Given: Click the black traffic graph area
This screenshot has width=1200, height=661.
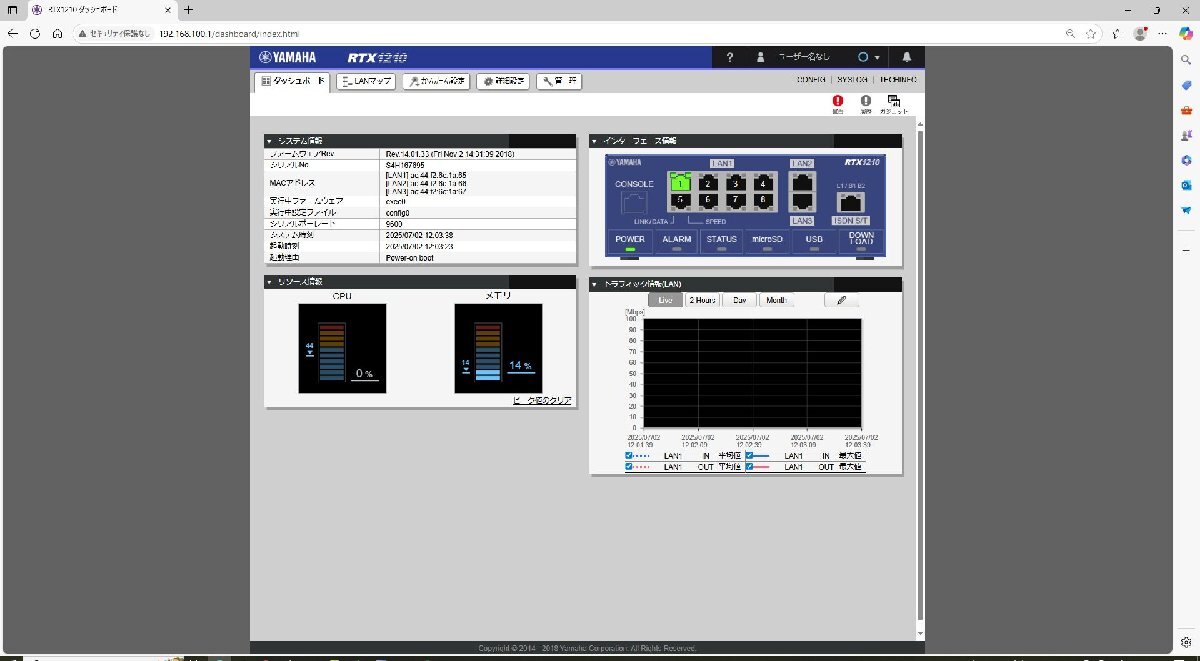Looking at the screenshot, I should coord(752,373).
